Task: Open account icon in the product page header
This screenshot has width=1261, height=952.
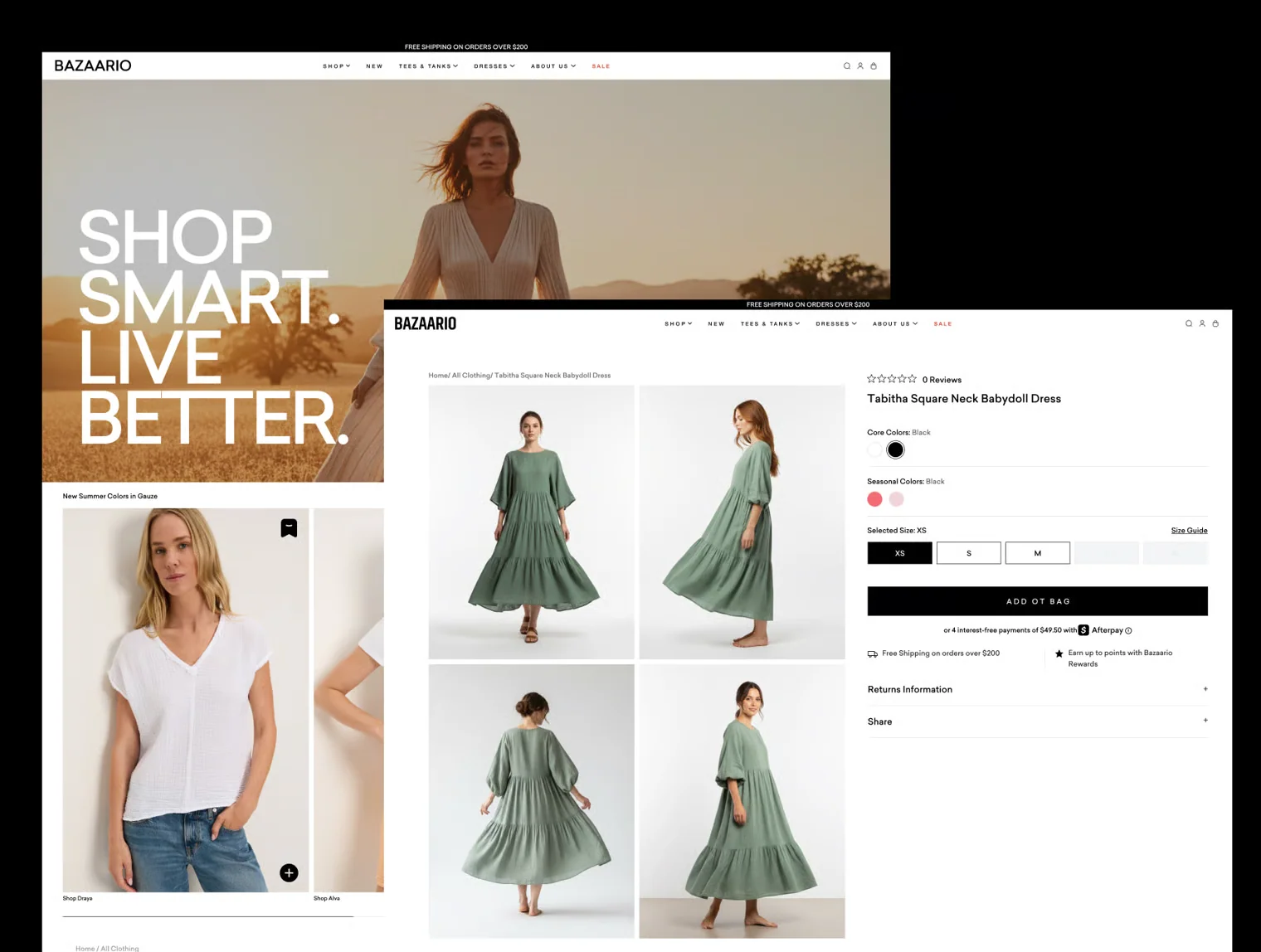Action: pyautogui.click(x=1202, y=323)
